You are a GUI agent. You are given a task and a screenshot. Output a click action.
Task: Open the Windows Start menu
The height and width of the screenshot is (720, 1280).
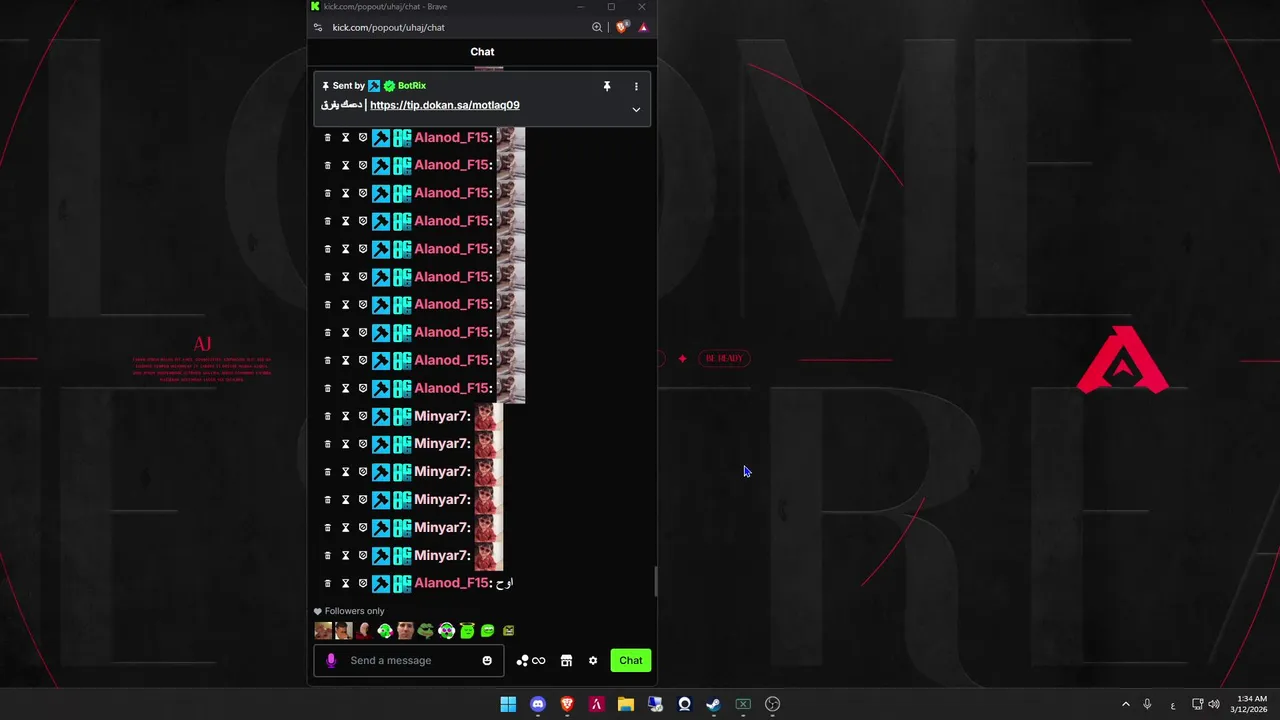pyautogui.click(x=508, y=704)
